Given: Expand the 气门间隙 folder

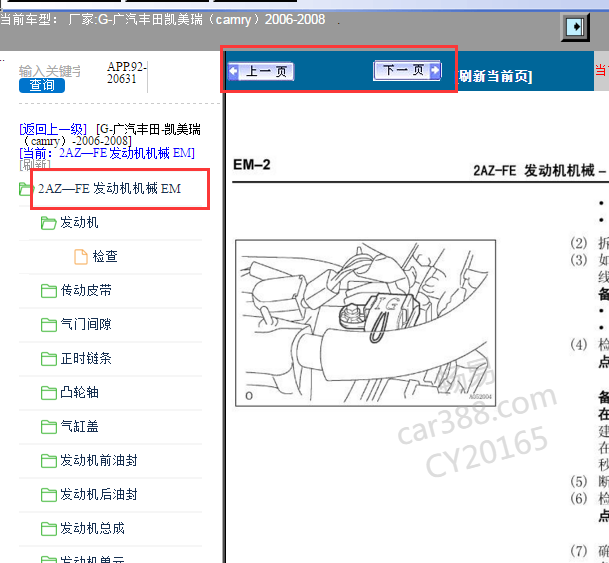Looking at the screenshot, I should 86,324.
